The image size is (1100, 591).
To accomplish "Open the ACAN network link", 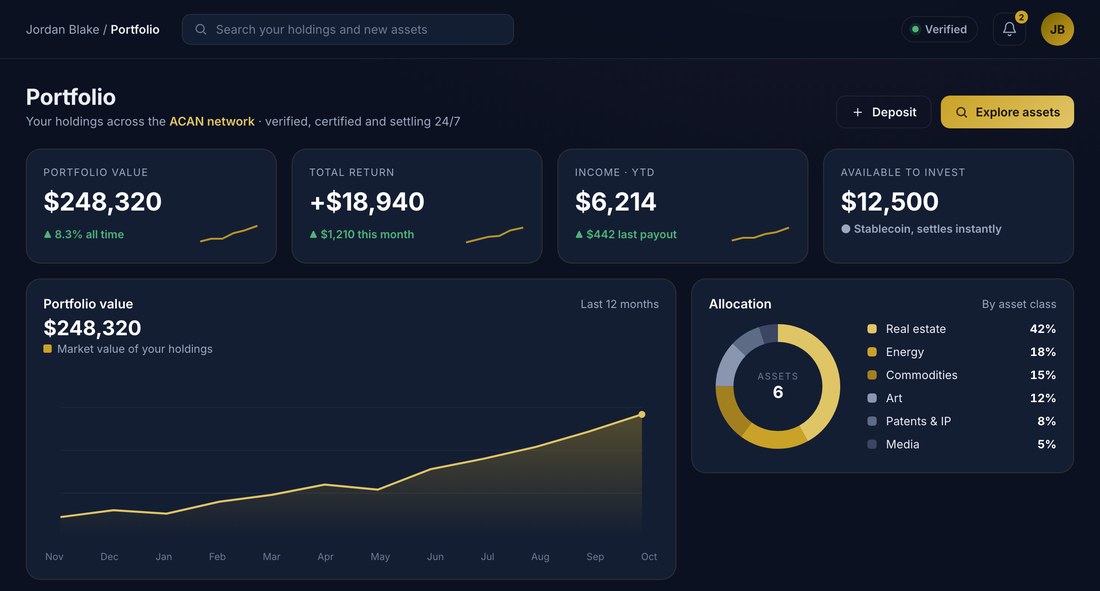I will click(x=212, y=121).
